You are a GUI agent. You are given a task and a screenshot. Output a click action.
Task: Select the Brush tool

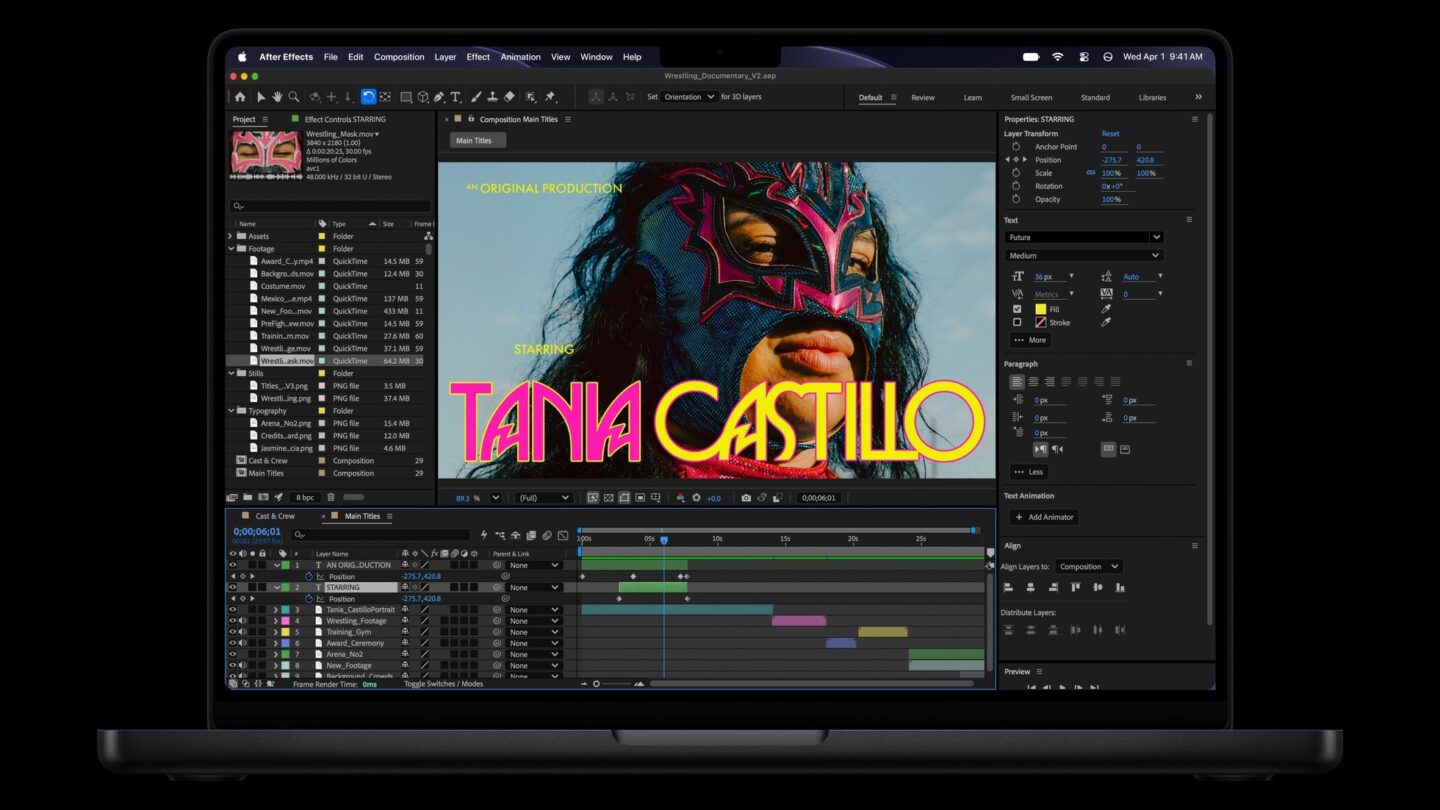476,97
